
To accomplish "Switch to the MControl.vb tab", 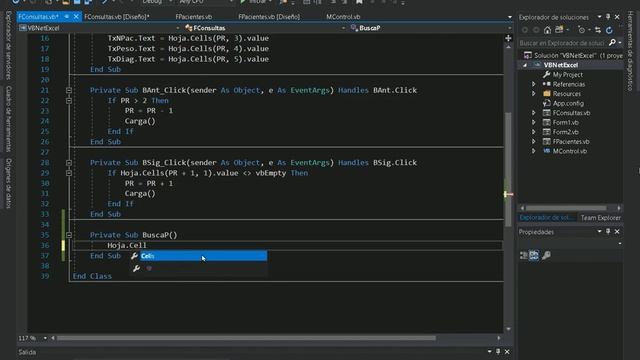I will coord(343,17).
